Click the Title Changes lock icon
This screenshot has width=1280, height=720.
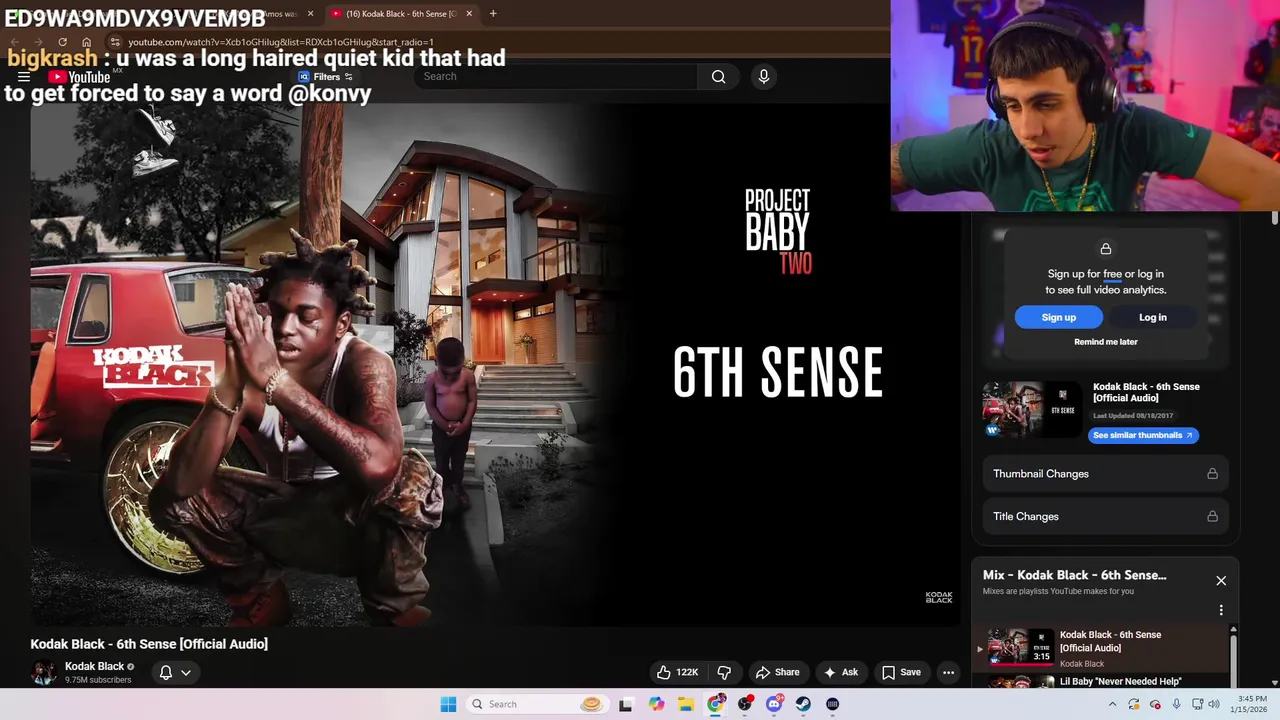(x=1212, y=517)
